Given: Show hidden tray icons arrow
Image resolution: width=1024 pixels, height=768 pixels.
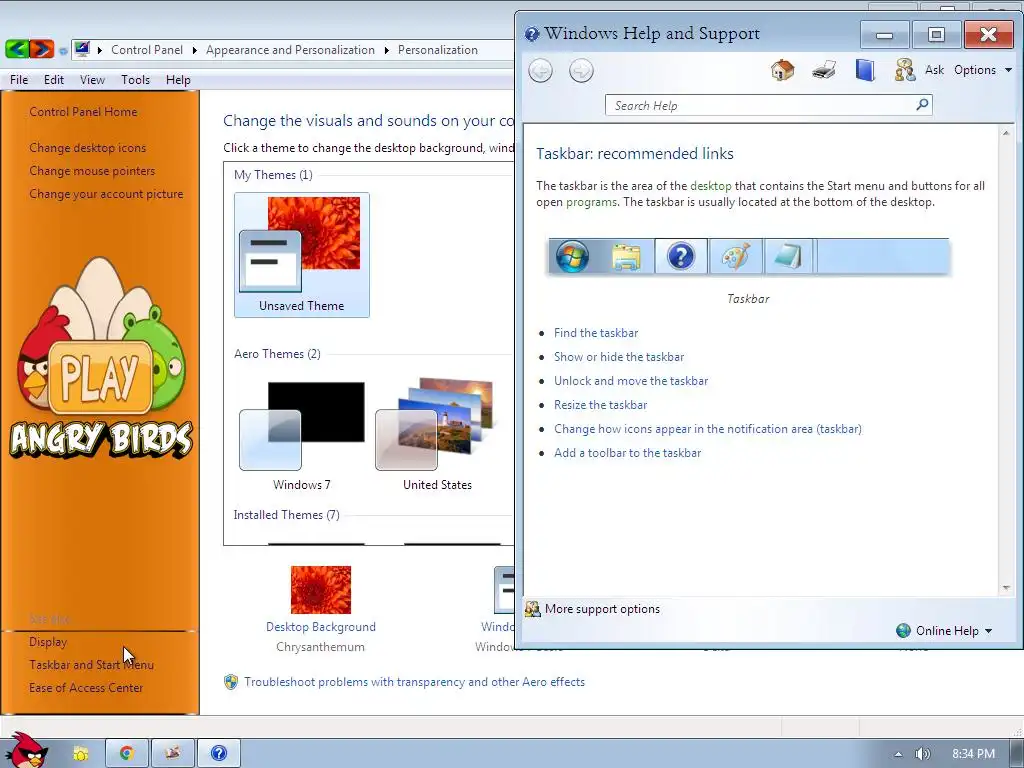Looking at the screenshot, I should tap(899, 754).
